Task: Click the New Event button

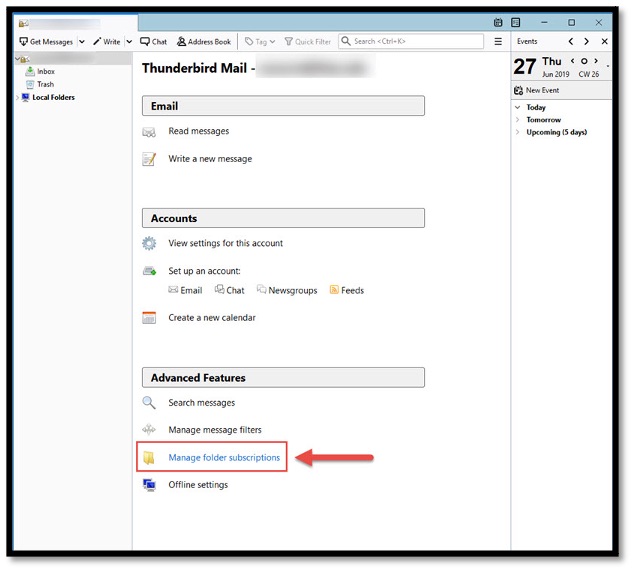Action: point(537,90)
